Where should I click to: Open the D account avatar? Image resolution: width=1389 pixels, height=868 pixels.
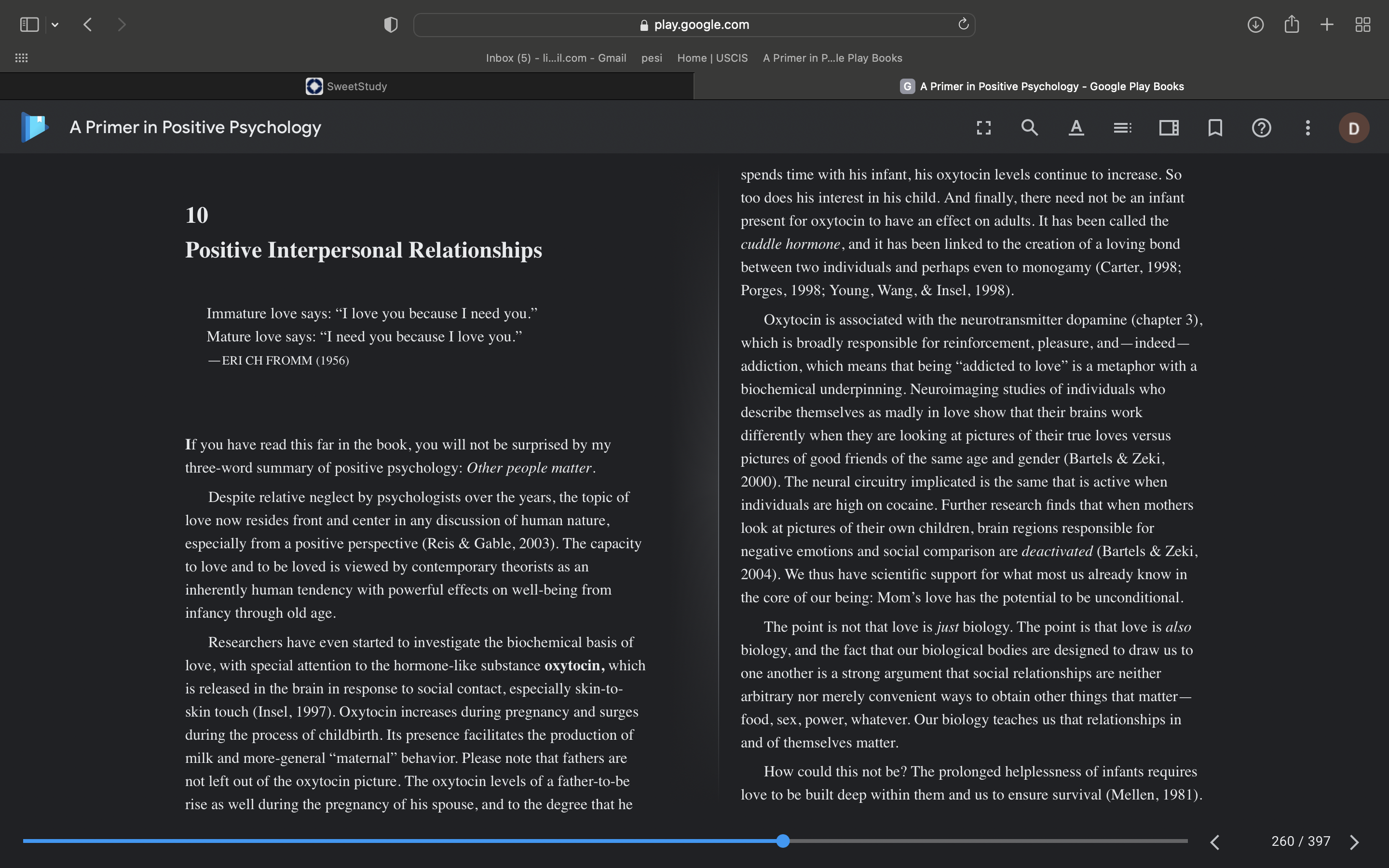[1354, 128]
